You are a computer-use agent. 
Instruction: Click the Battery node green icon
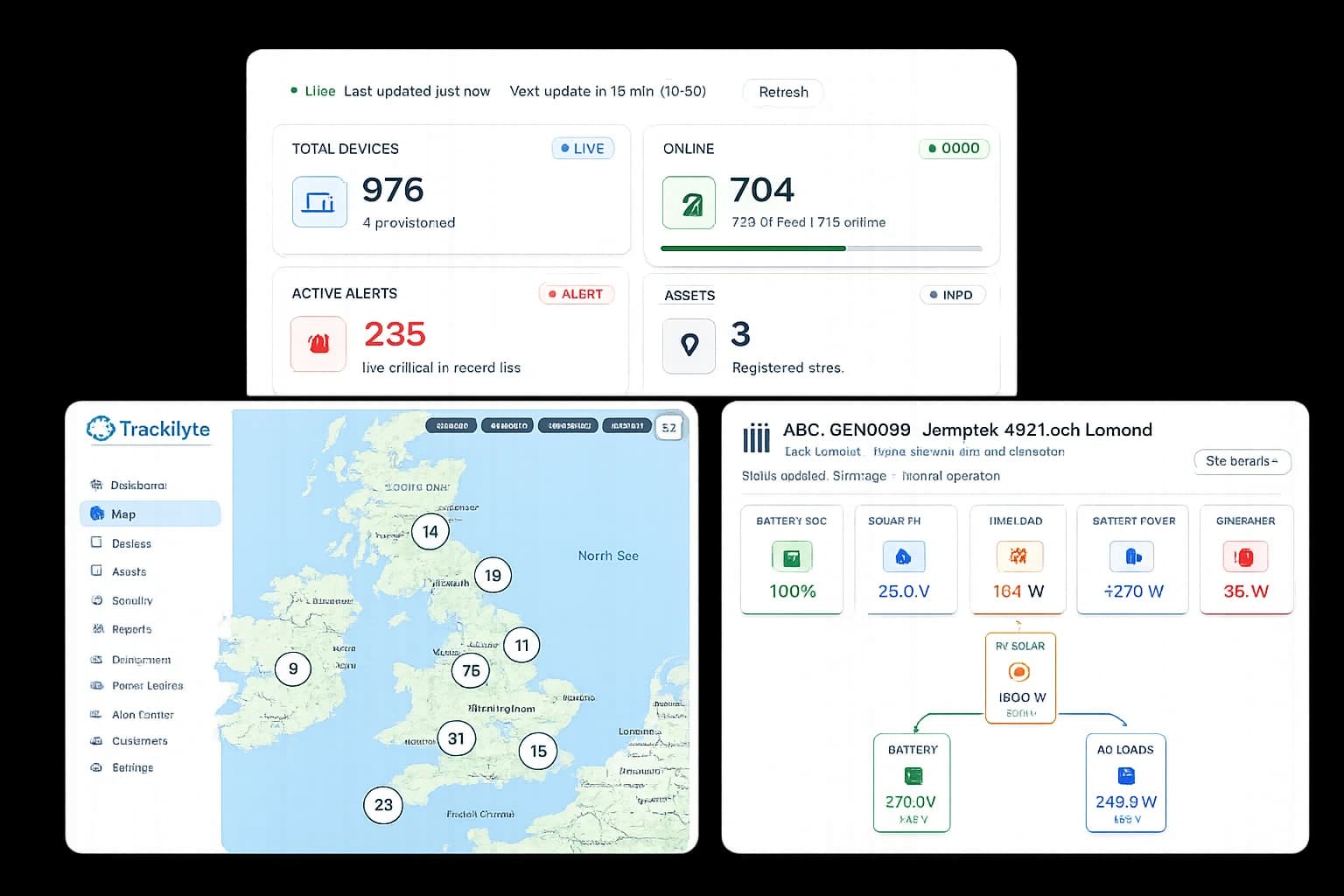coord(913,775)
